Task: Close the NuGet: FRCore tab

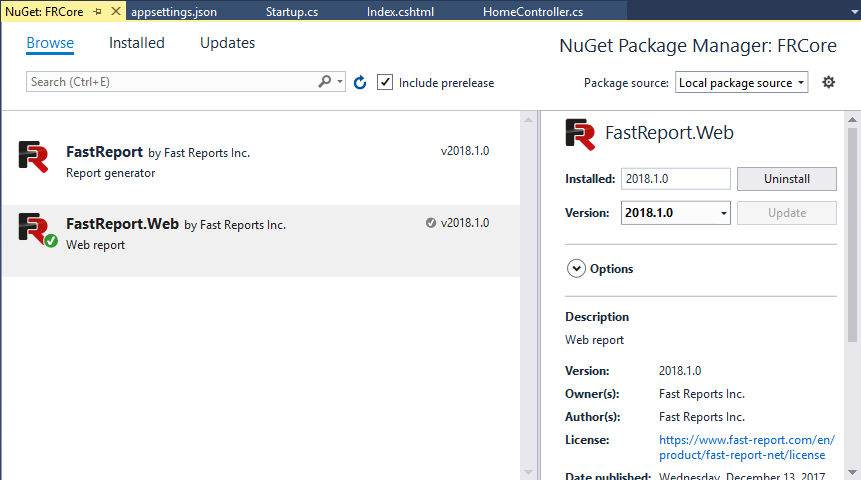Action: click(116, 11)
